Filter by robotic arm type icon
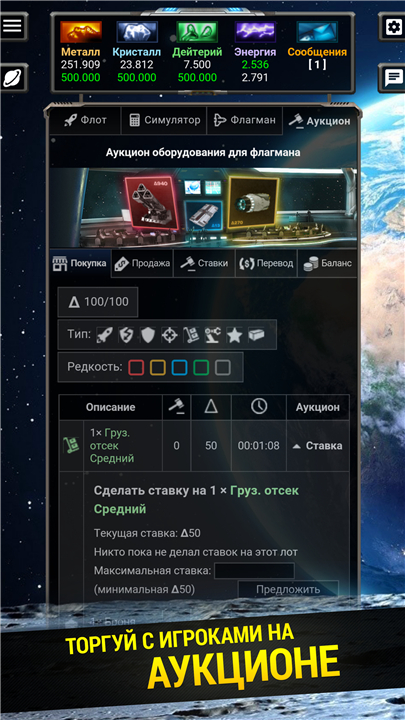Viewport: 405px width, 720px height. (x=213, y=335)
